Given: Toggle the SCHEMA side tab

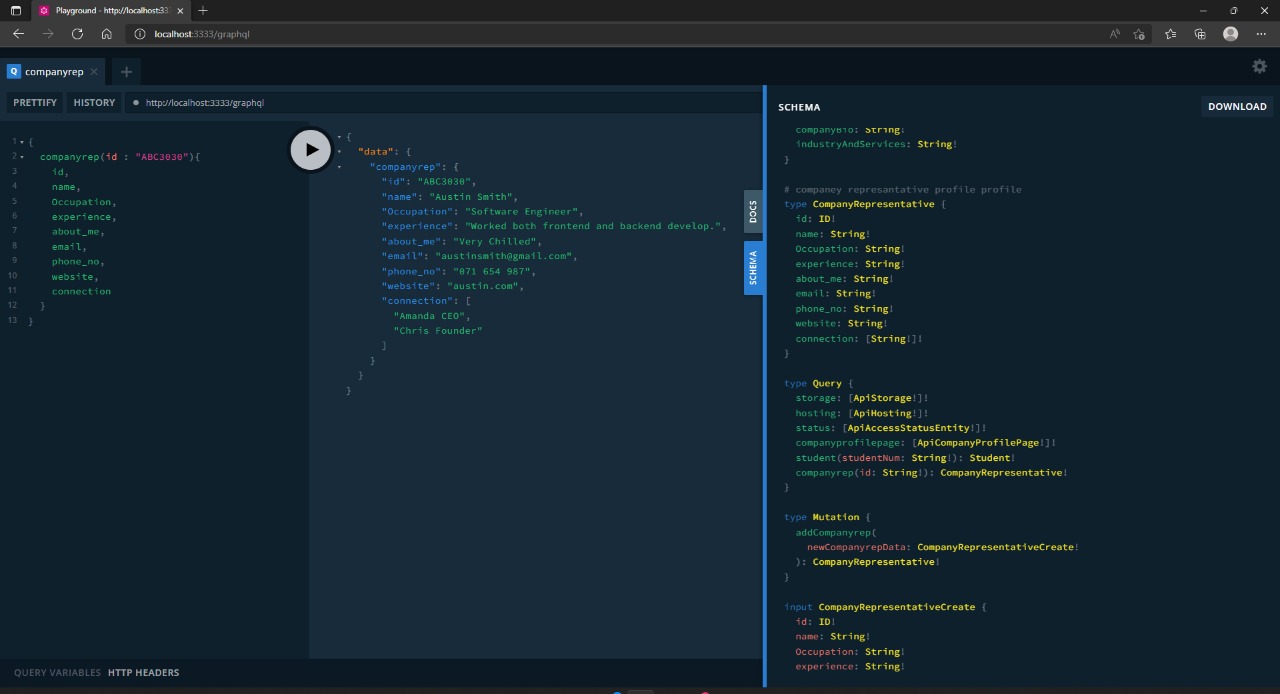Looking at the screenshot, I should tap(753, 267).
